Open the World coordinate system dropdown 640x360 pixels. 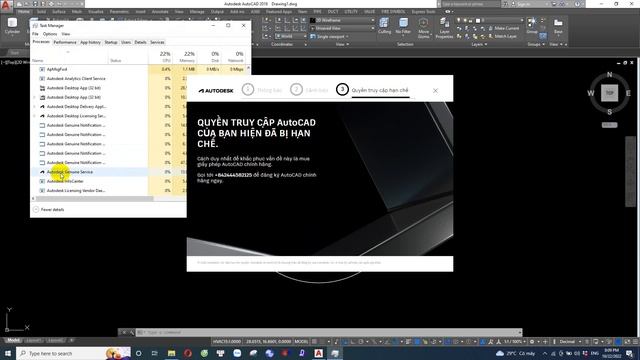(x=290, y=36)
